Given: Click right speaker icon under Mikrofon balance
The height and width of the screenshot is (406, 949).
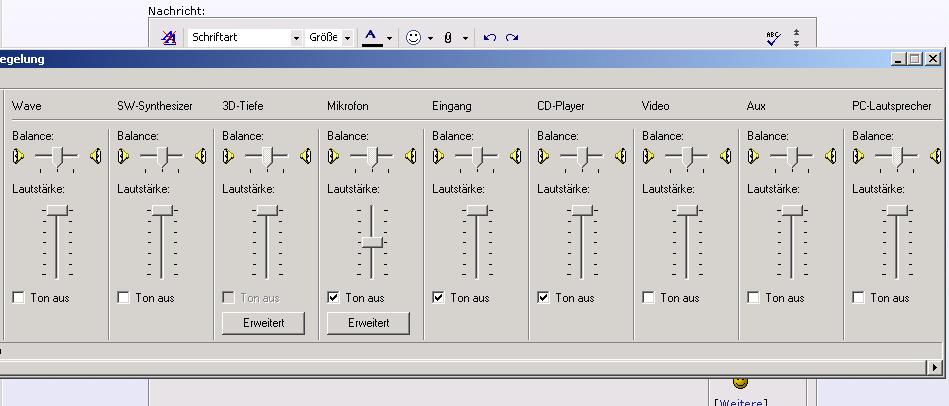Looking at the screenshot, I should [411, 156].
